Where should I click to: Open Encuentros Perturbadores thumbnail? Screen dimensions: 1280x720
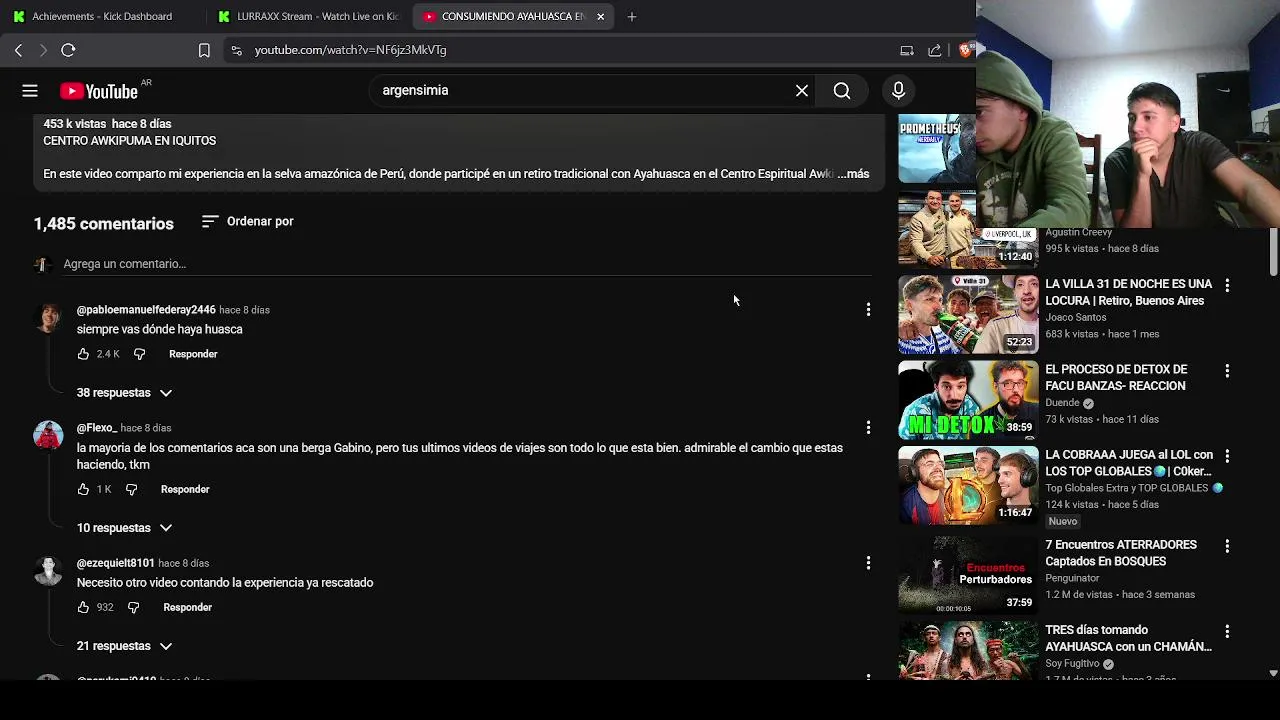(x=968, y=574)
